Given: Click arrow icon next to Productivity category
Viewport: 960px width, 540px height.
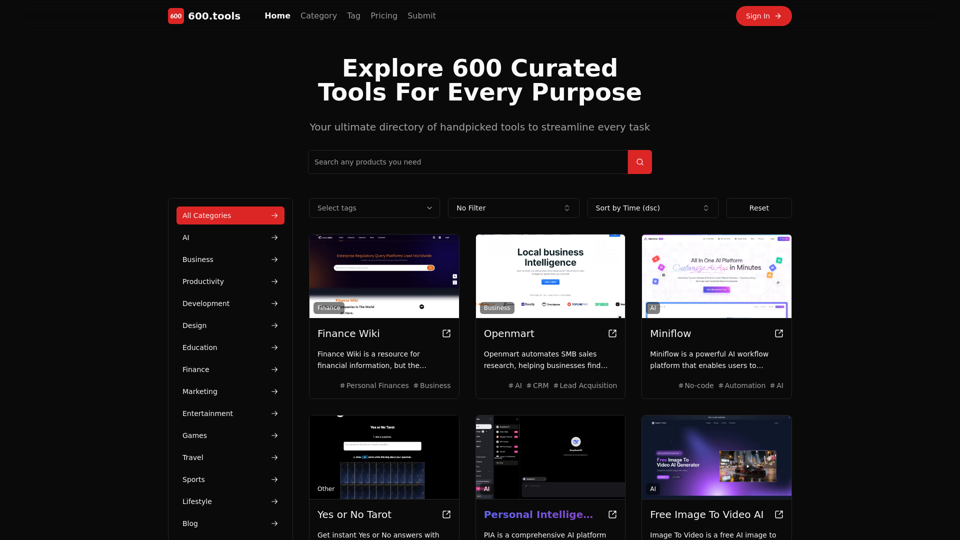Looking at the screenshot, I should point(274,282).
